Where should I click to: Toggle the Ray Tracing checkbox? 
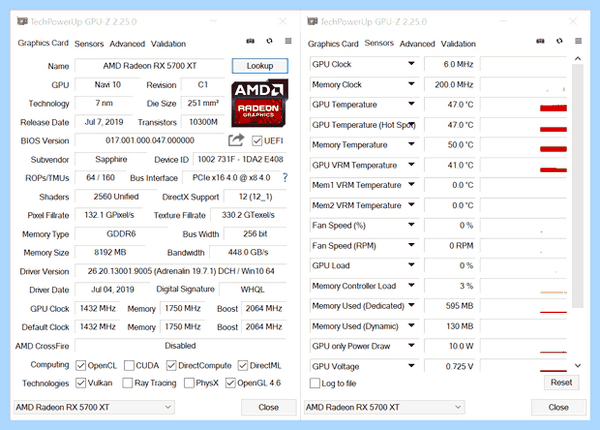pyautogui.click(x=127, y=383)
